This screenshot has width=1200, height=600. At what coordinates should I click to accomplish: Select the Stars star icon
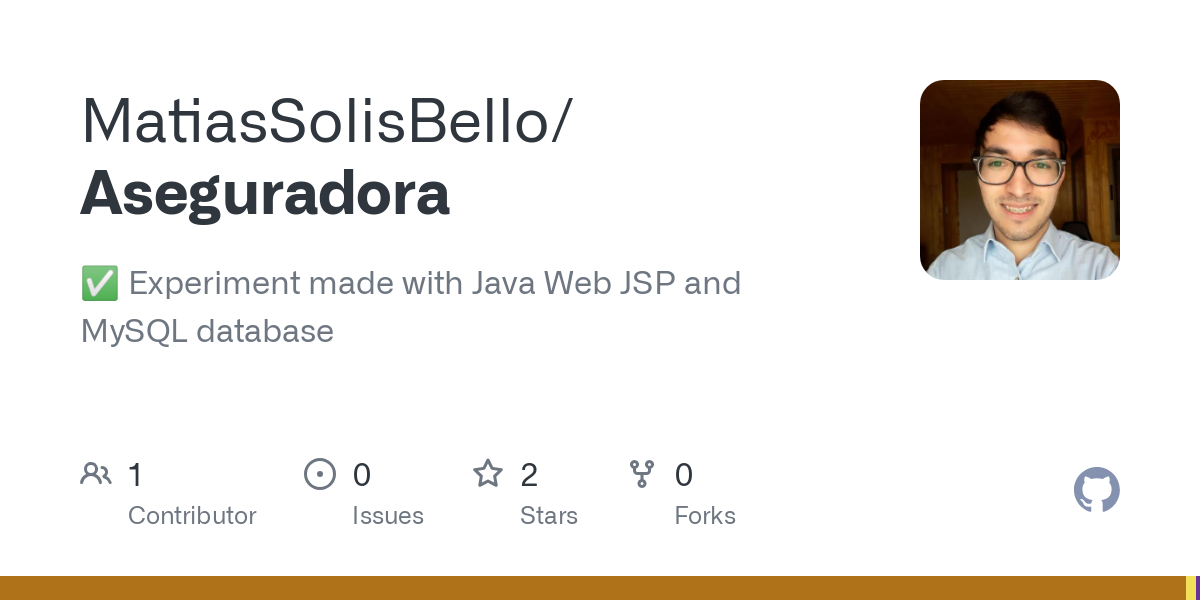(x=488, y=474)
